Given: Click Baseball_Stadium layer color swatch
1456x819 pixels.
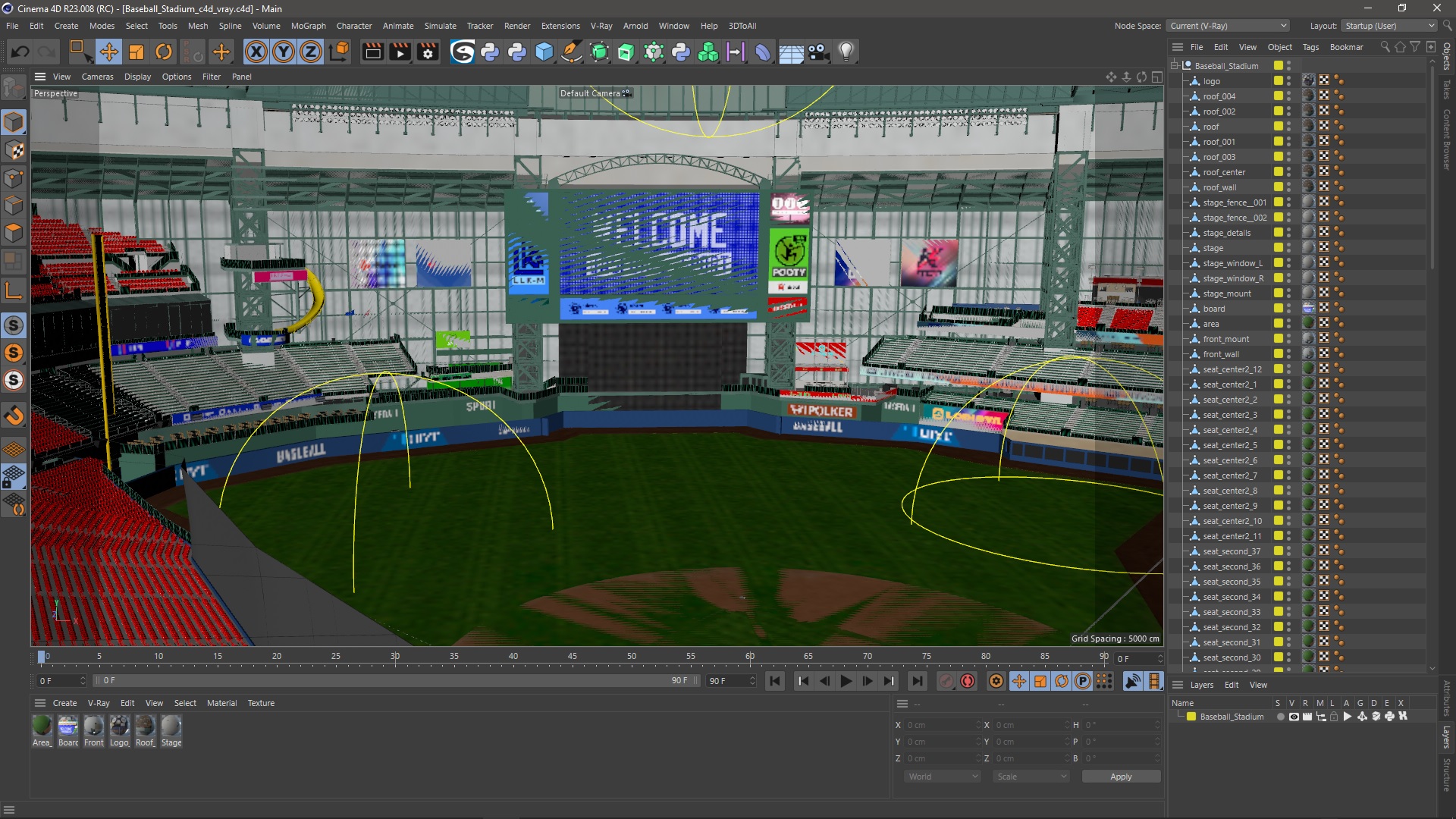Looking at the screenshot, I should pyautogui.click(x=1191, y=717).
